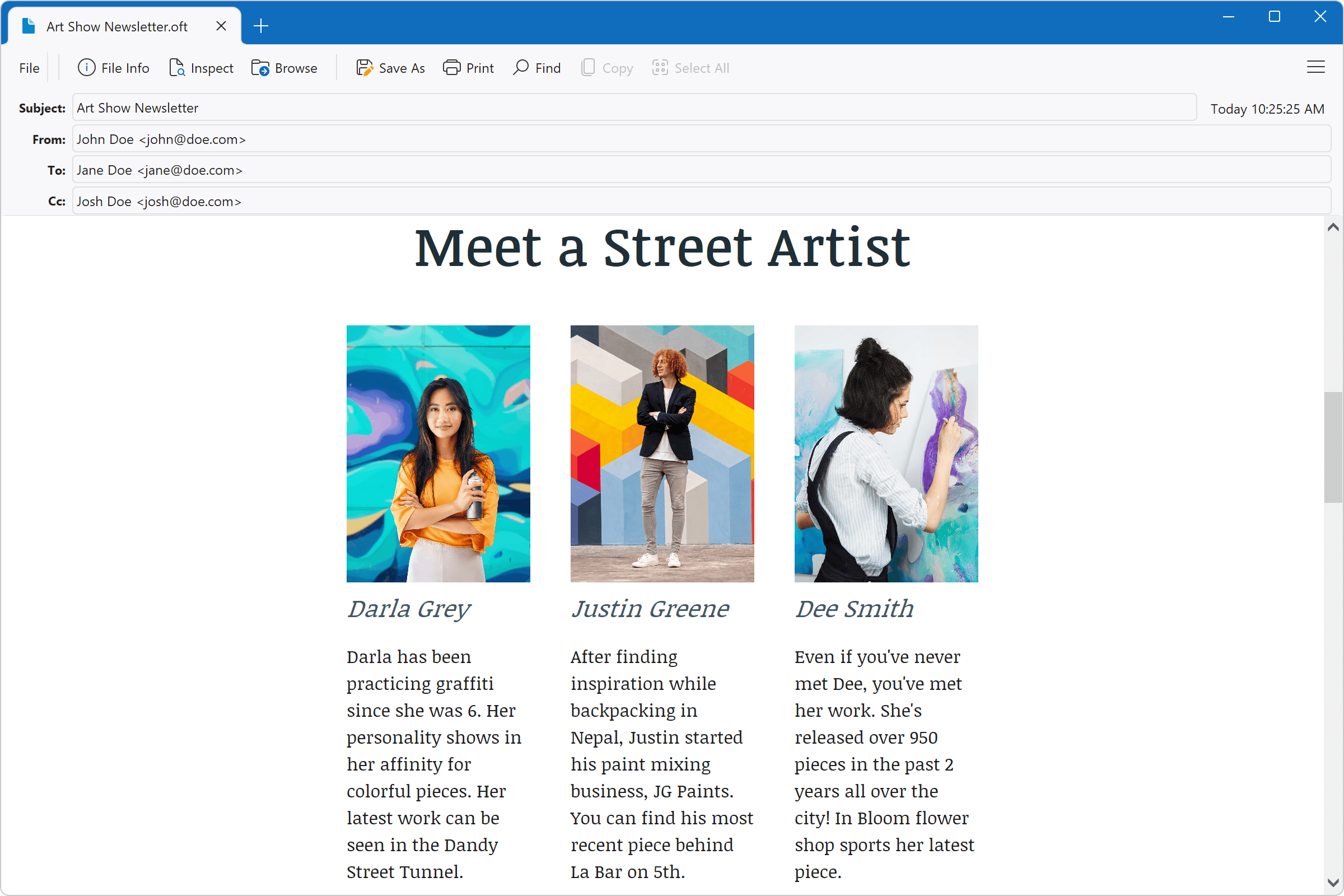Click the Save As icon

click(364, 68)
